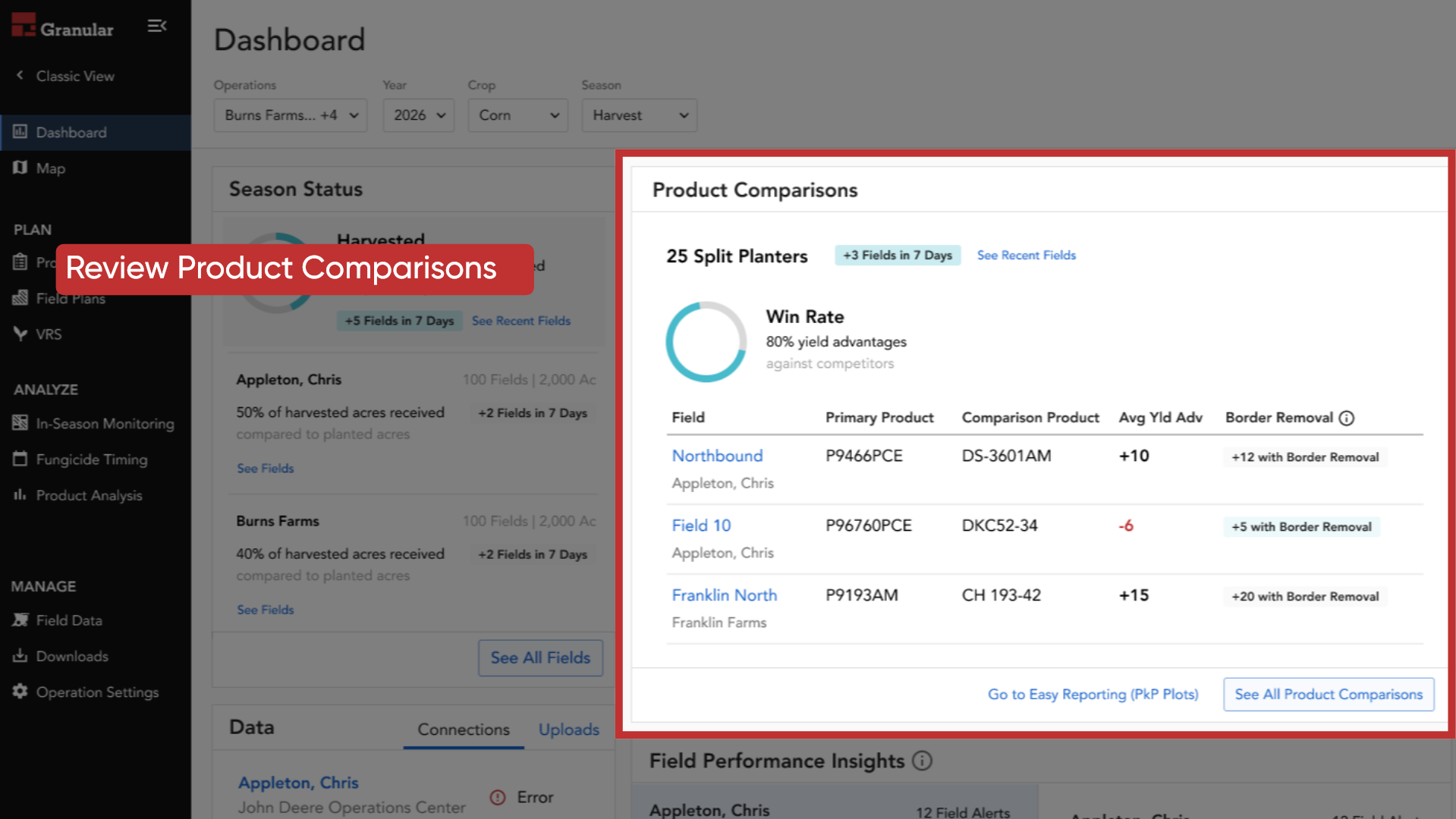
Task: Click the Field Data icon
Action: pos(20,620)
